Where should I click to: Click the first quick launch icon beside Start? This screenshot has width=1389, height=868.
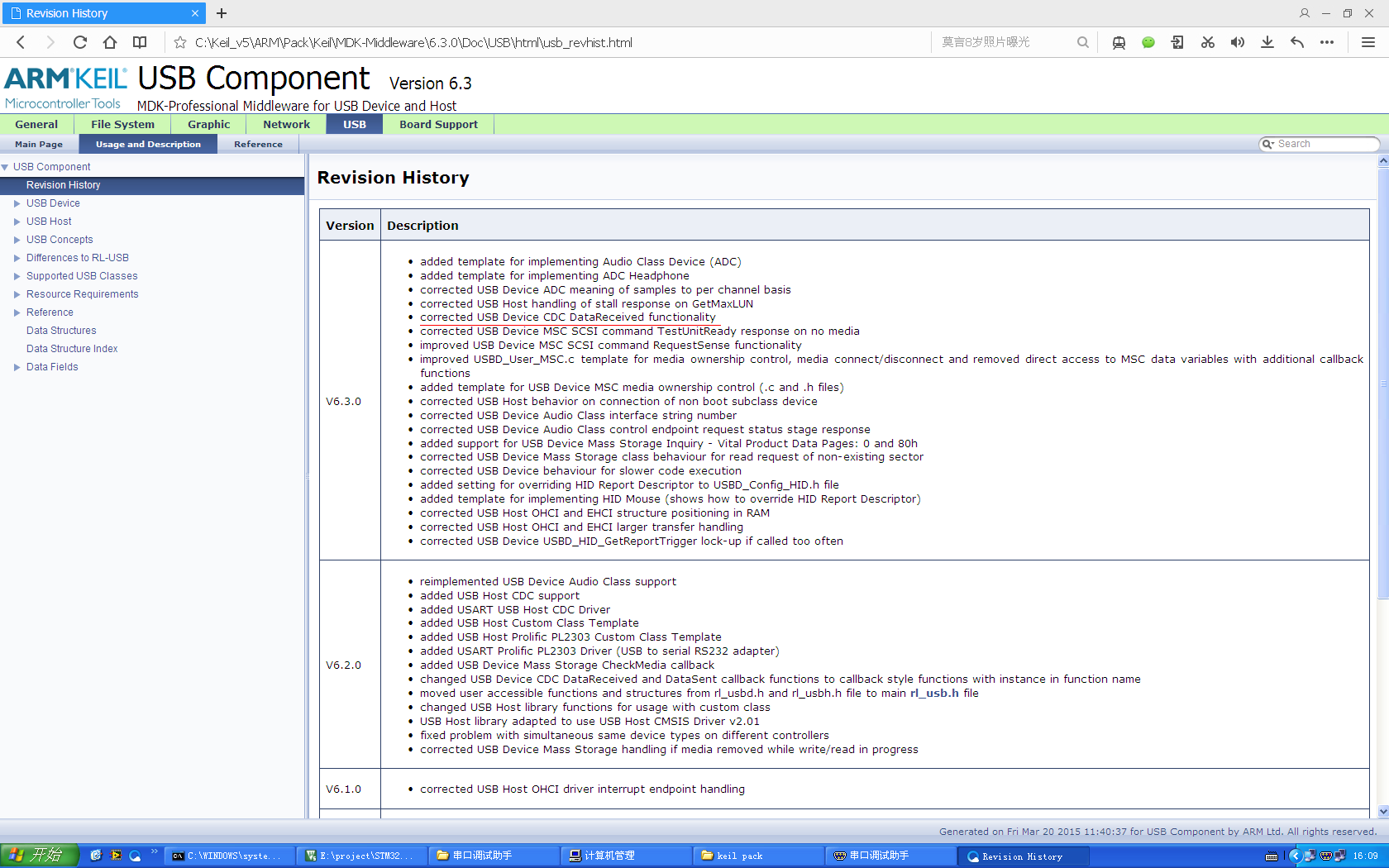click(x=96, y=856)
